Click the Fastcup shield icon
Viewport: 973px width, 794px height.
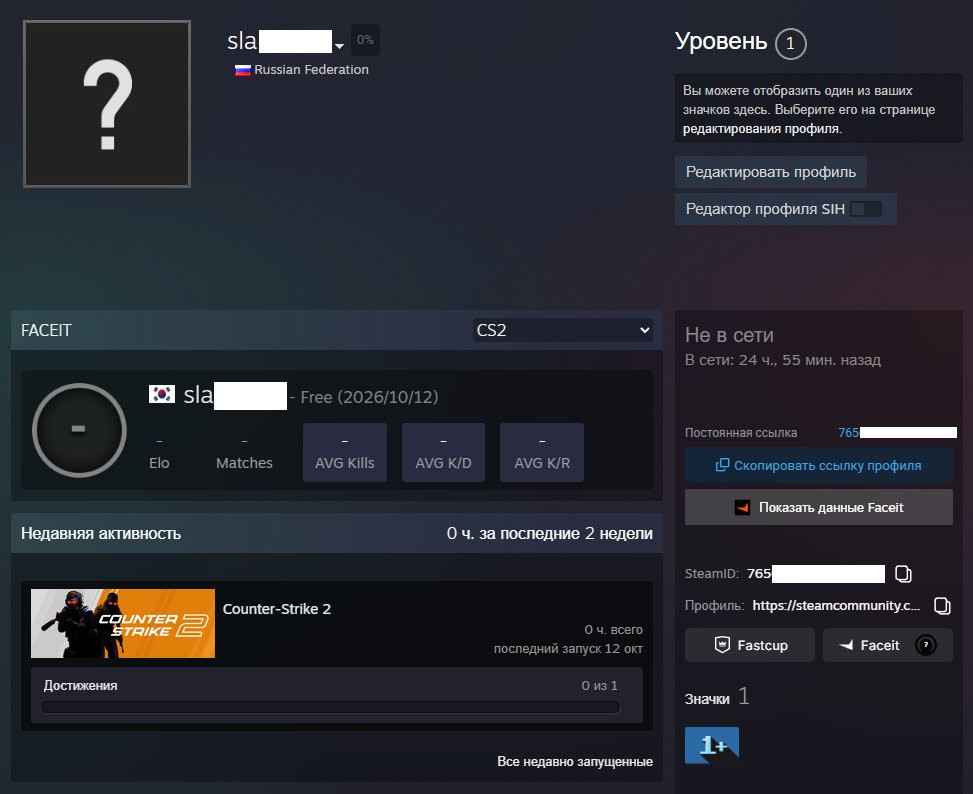tap(722, 645)
